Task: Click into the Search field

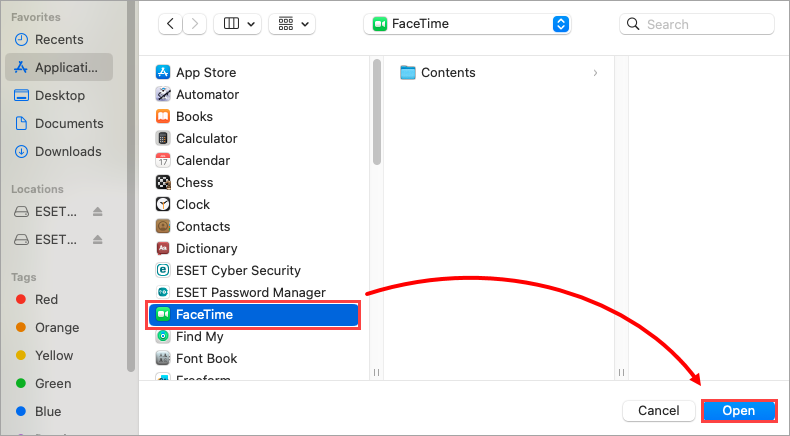Action: point(697,24)
